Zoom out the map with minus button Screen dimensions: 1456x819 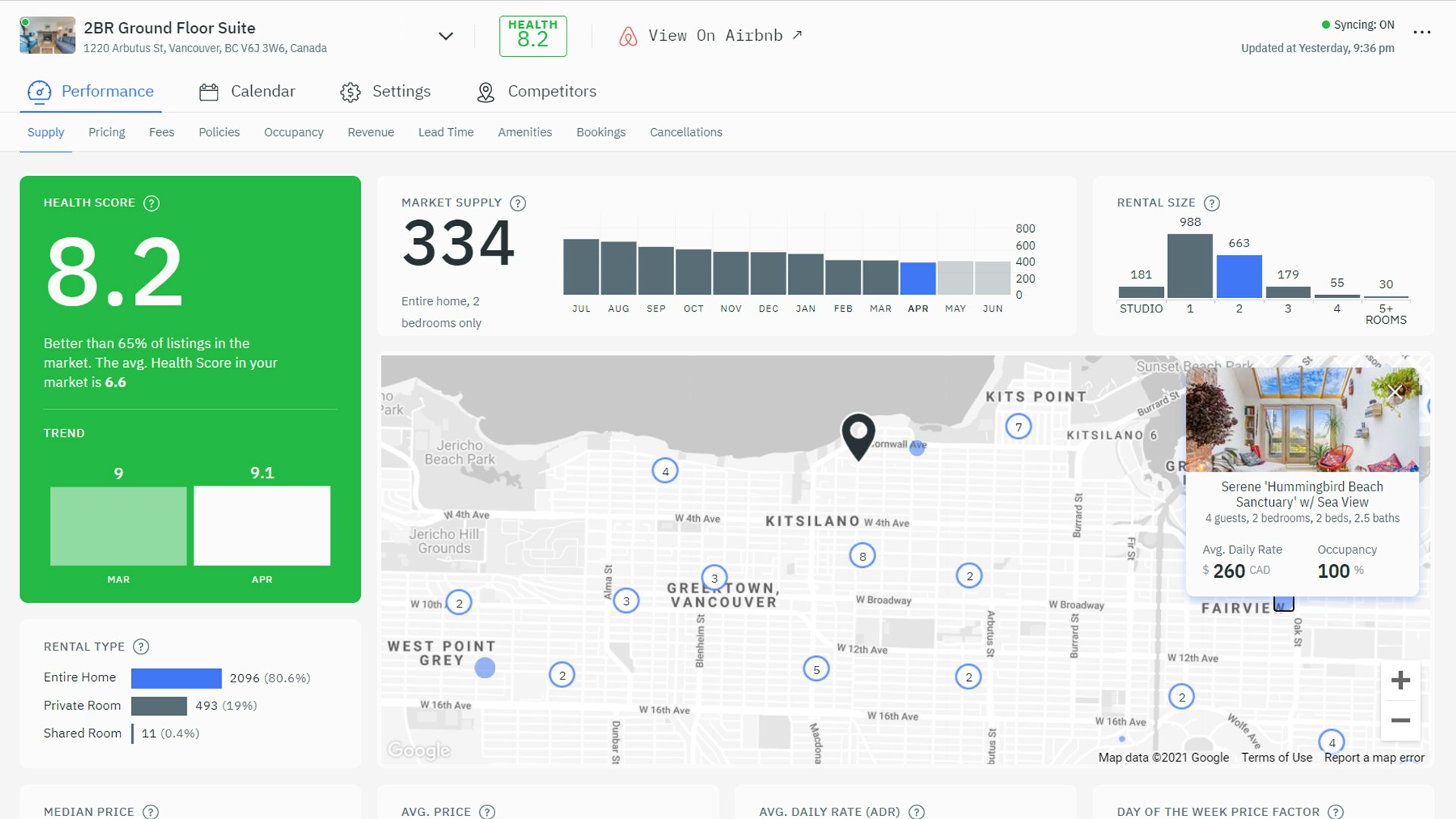[x=1400, y=720]
